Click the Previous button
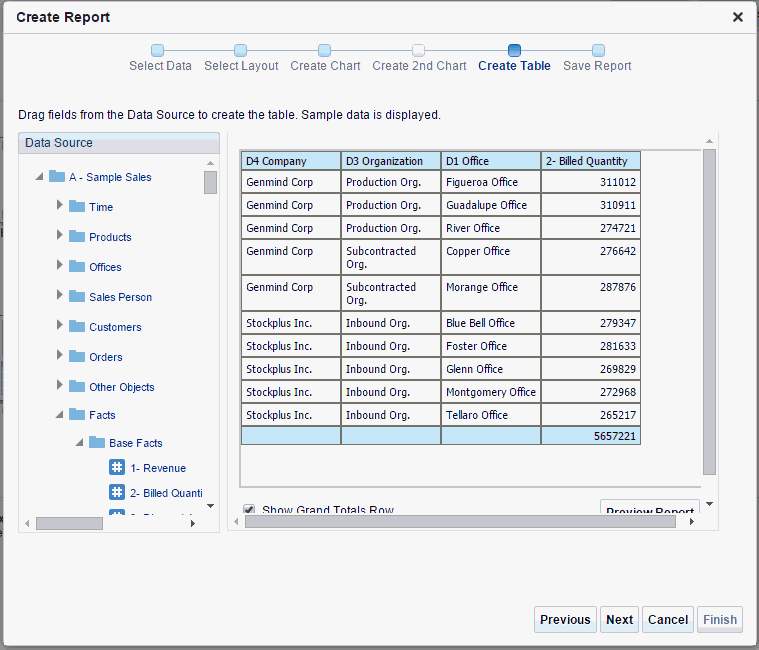Viewport: 759px width, 650px height. point(565,619)
